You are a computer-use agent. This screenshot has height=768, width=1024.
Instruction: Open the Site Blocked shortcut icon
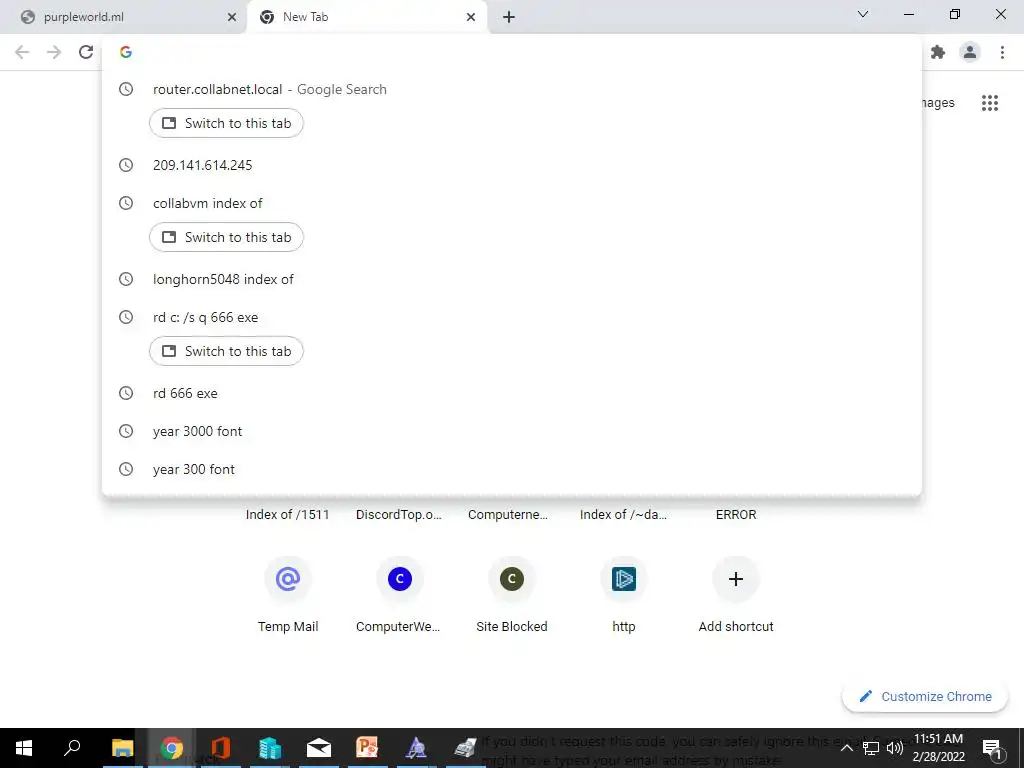click(x=512, y=579)
